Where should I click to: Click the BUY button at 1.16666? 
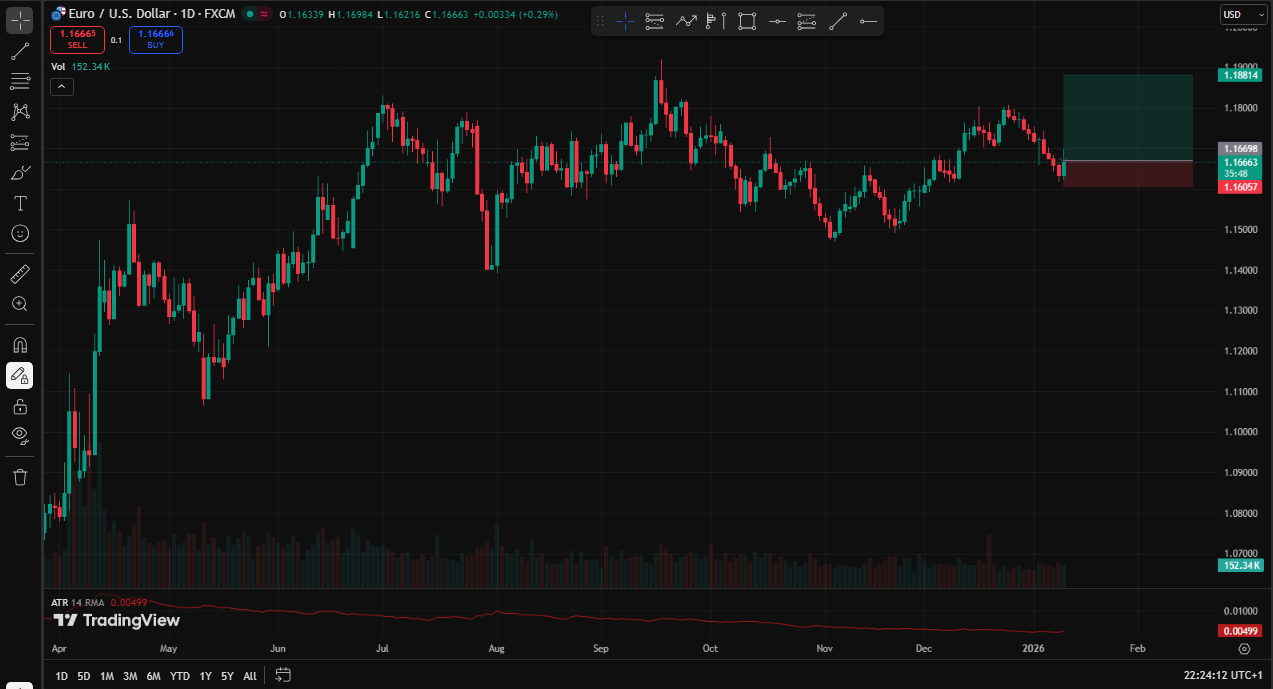coord(155,40)
